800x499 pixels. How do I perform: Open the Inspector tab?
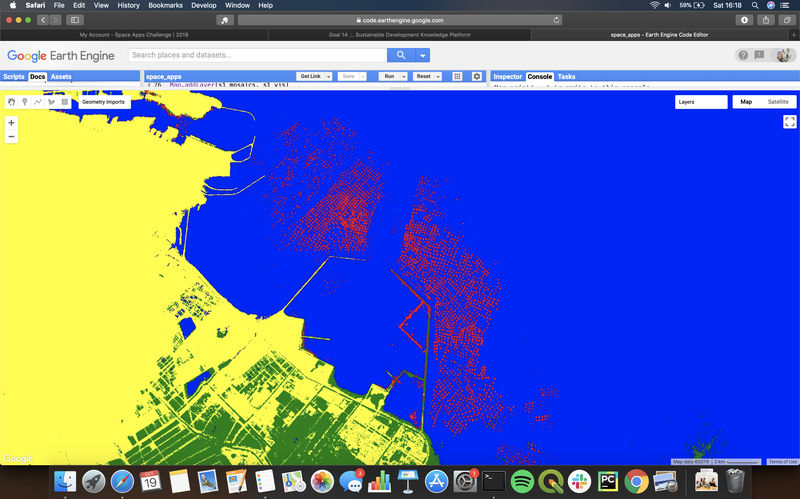point(507,76)
